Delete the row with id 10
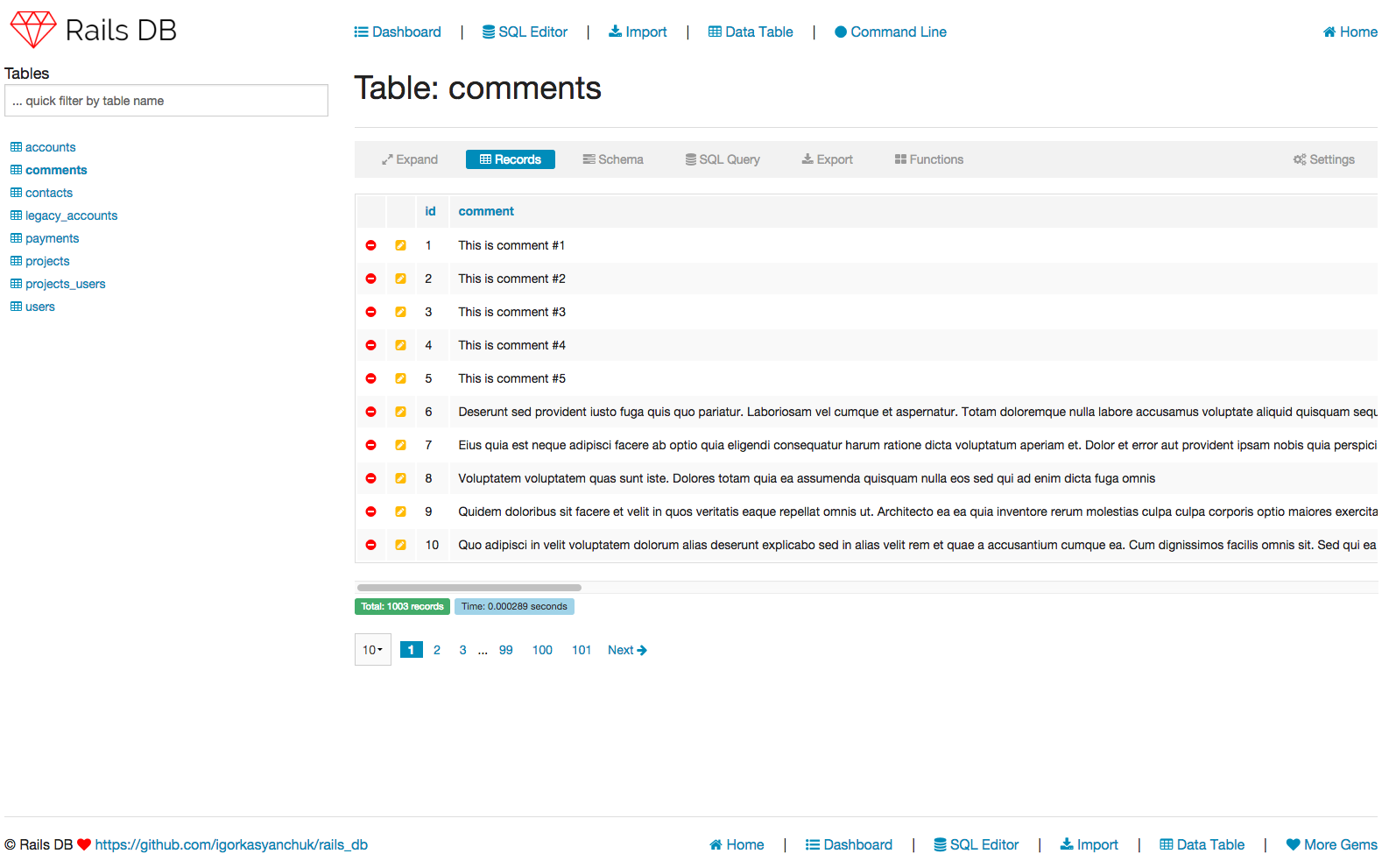This screenshot has width=1389, height=868. point(370,545)
